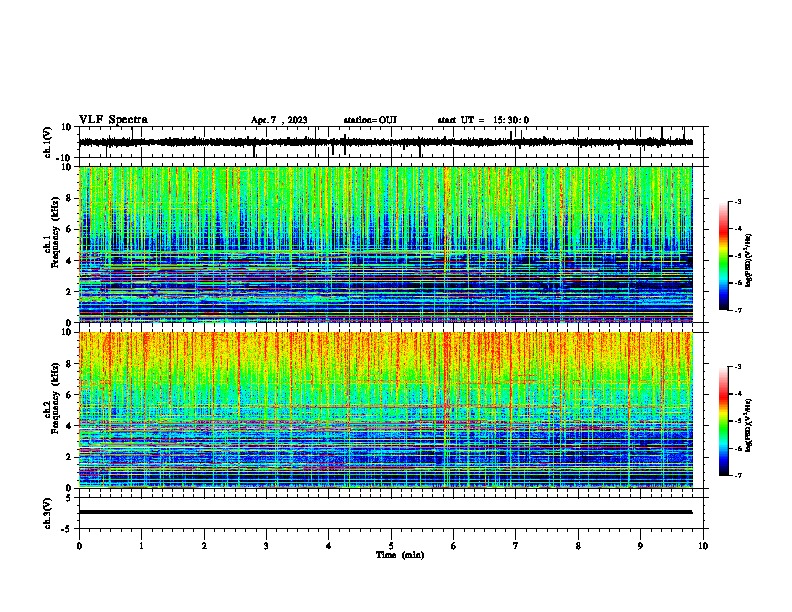
Task: Click the ch.1 spectrogram color scale bar
Action: tap(724, 256)
